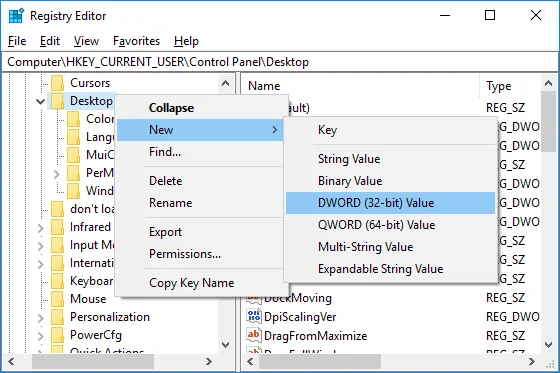Screen dimensions: 560x373
Task: Click values pane scroll down arrow
Action: (549, 345)
